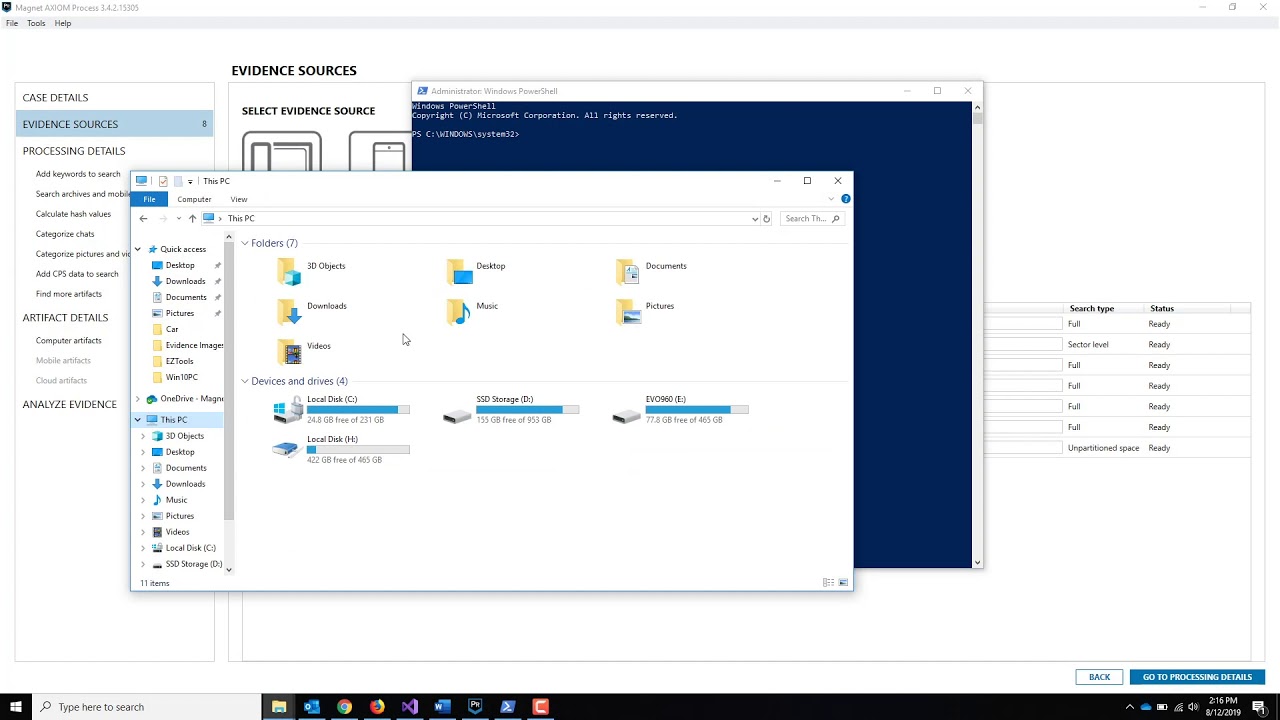Open Quick Access Toolbar customize dropdown
This screenshot has height=720, width=1280.
[190, 181]
